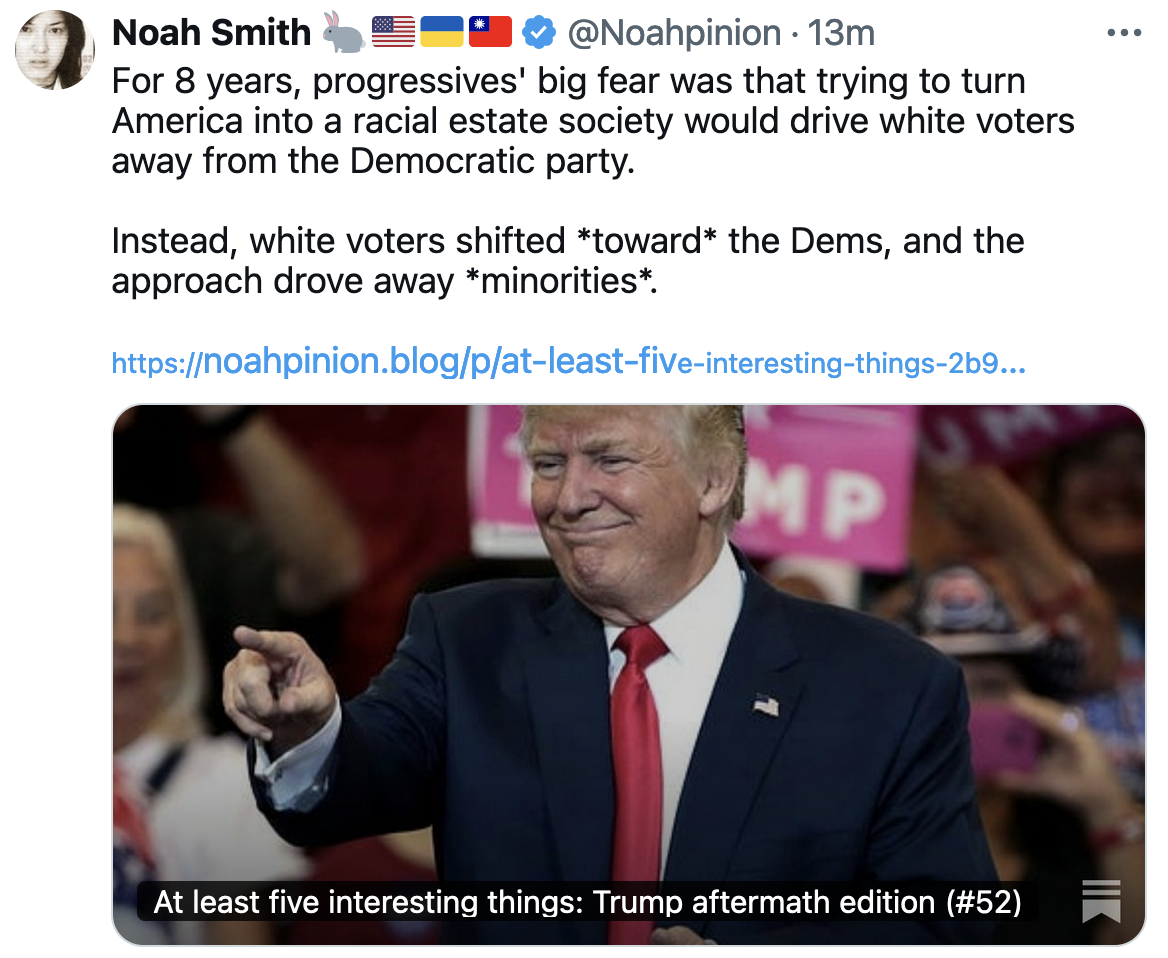Open the tweet's more options menu
Viewport: 1168px width, 958px height.
tap(1123, 33)
